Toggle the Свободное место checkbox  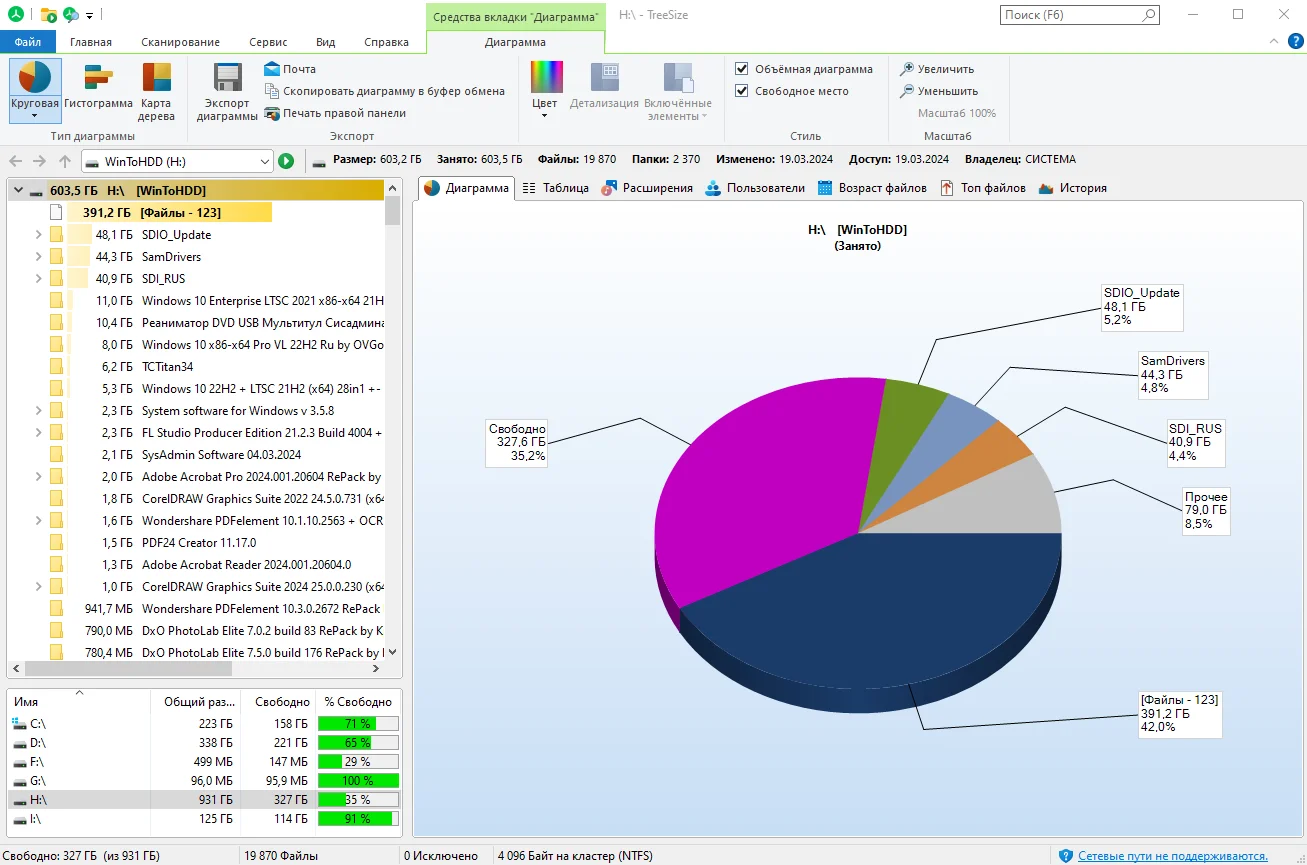tap(742, 91)
